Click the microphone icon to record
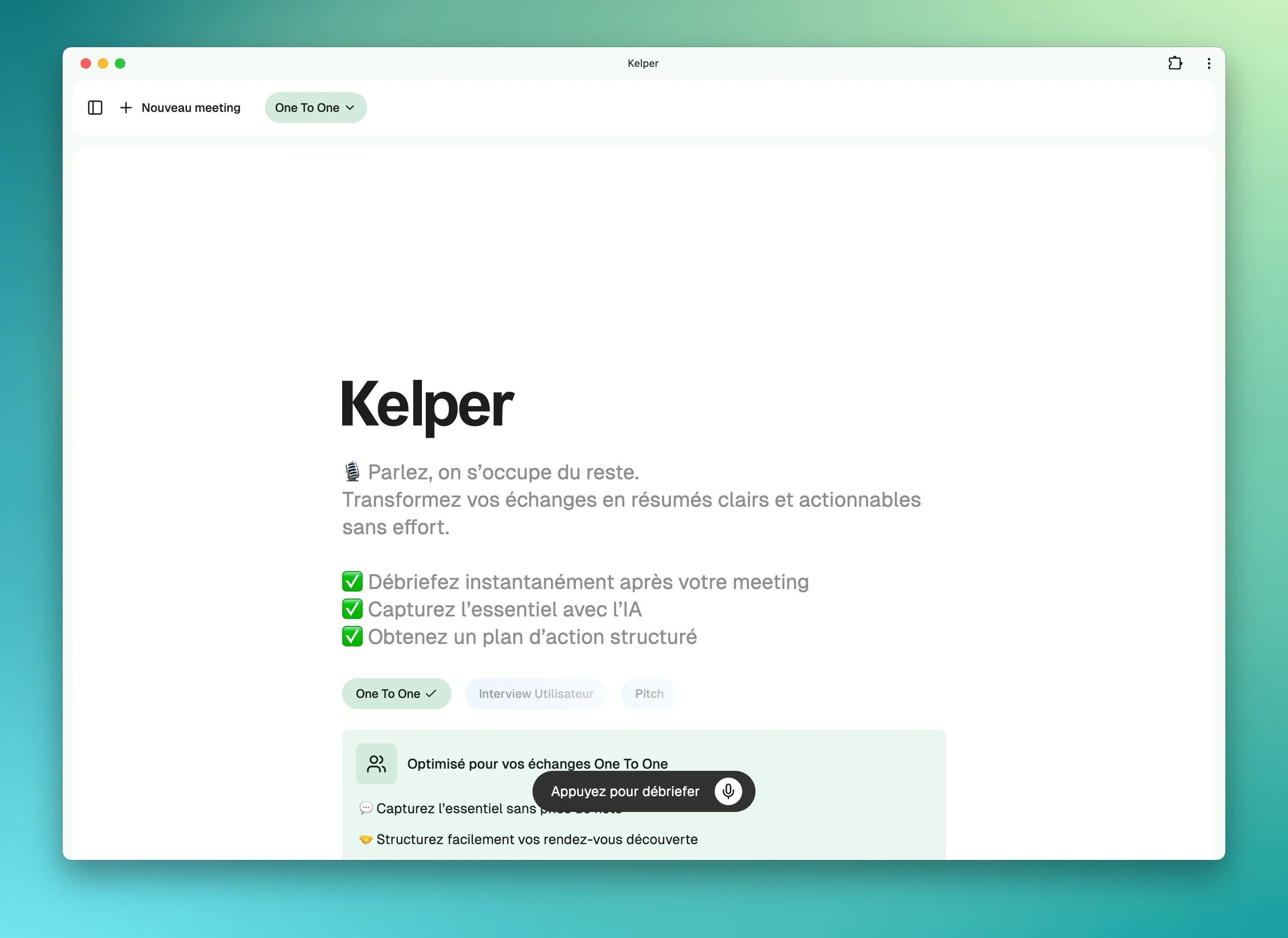 coord(728,791)
